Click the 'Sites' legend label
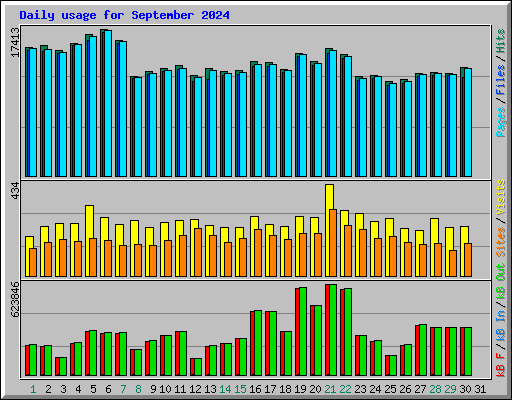This screenshot has height=400, width=512. (500, 242)
